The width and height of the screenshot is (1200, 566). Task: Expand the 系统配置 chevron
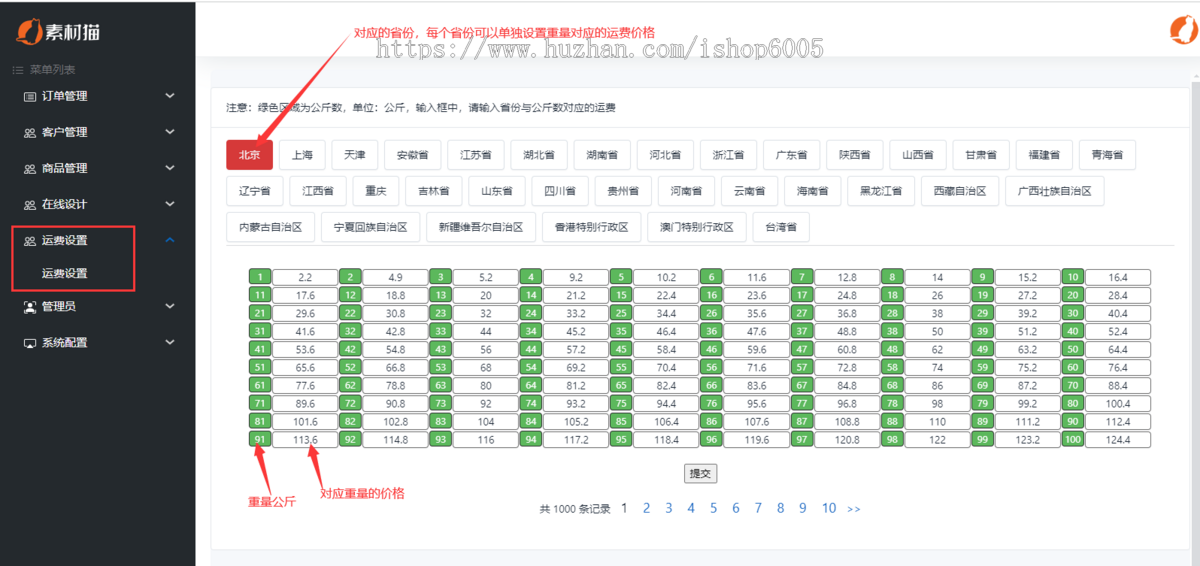pos(169,342)
